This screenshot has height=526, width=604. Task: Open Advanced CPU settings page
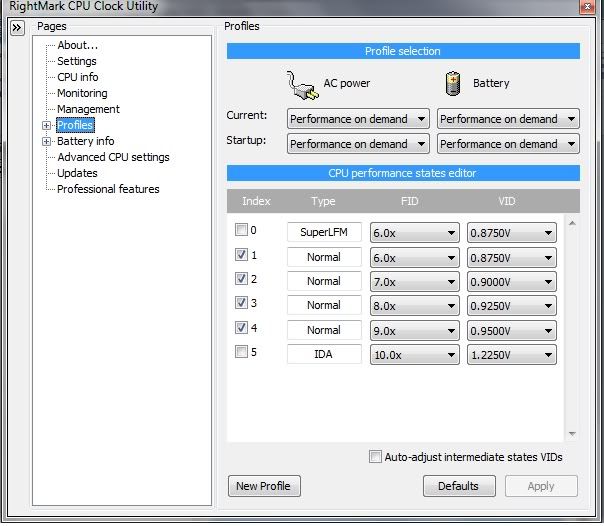click(x=113, y=157)
